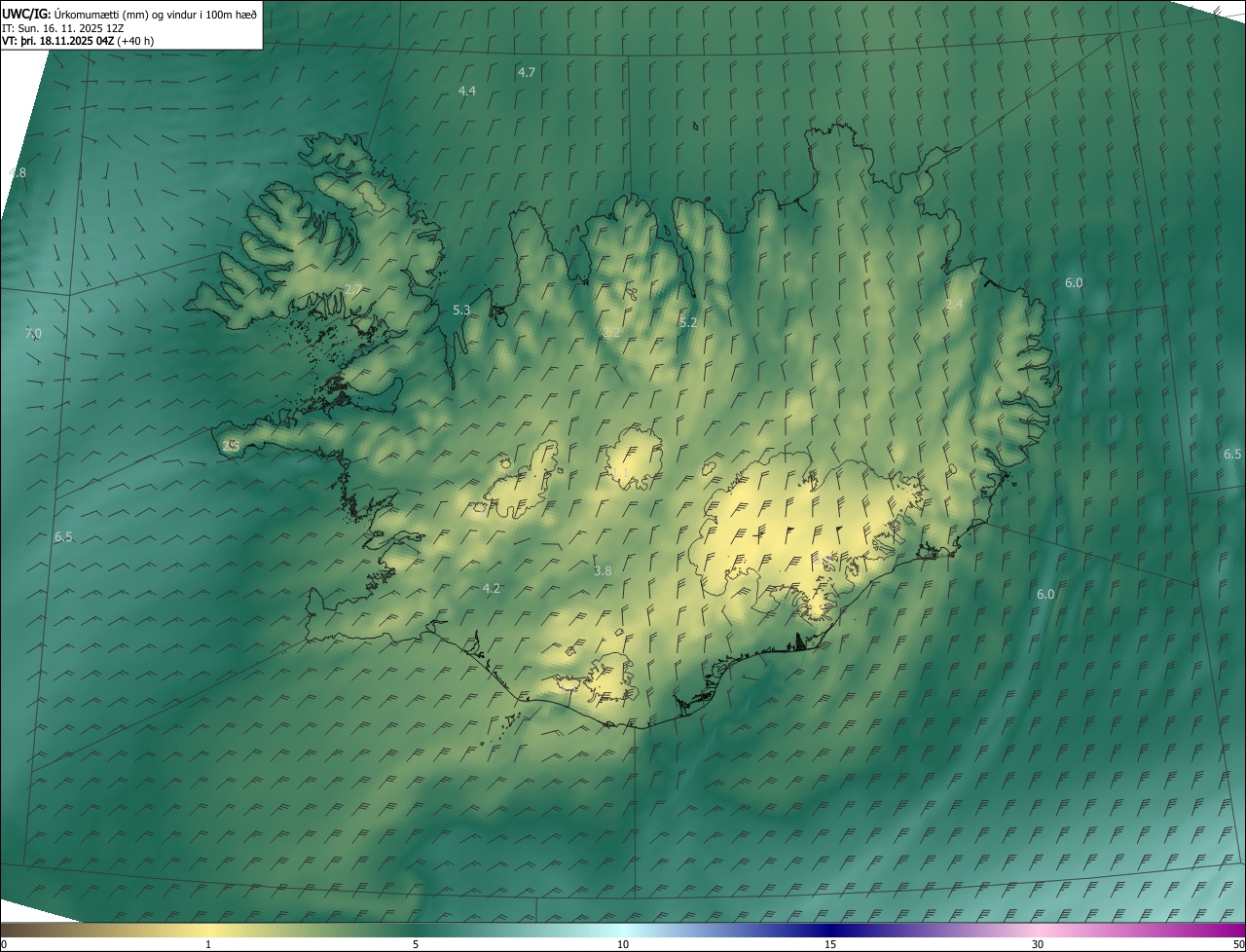This screenshot has width=1246, height=952.
Task: Click the 6.5 value at the eastern map edge
Action: tap(1232, 455)
